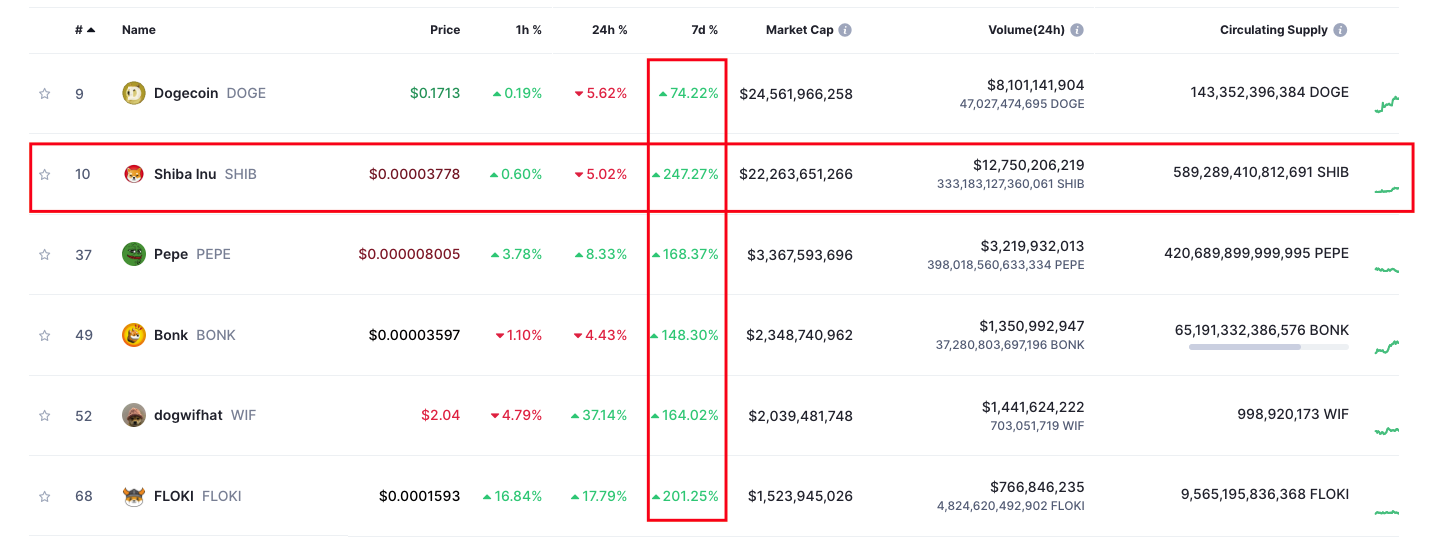The image size is (1446, 538).
Task: Click the Dogecoin coin logo icon
Action: [x=133, y=93]
